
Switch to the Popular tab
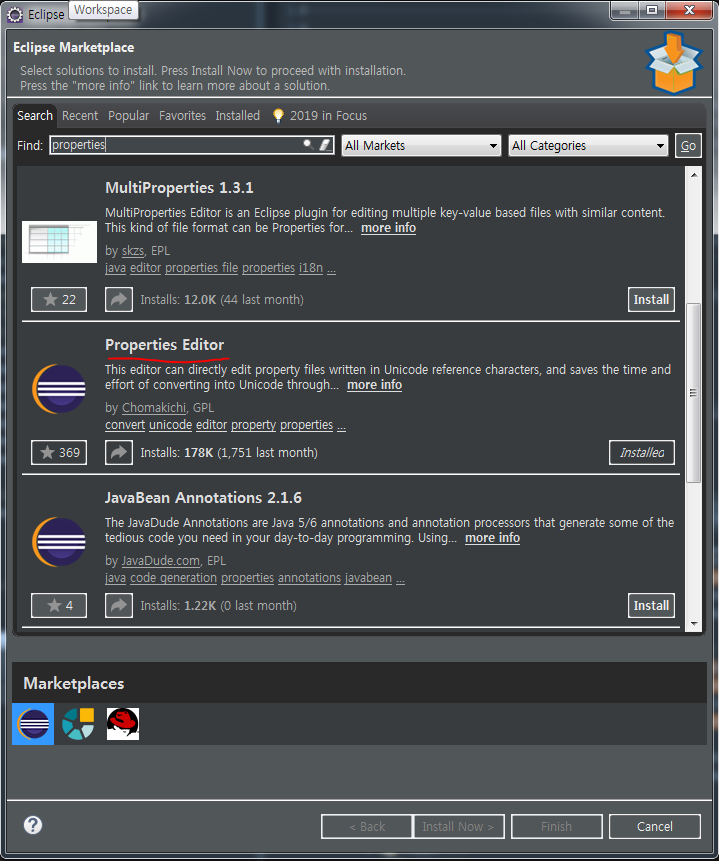click(x=129, y=115)
